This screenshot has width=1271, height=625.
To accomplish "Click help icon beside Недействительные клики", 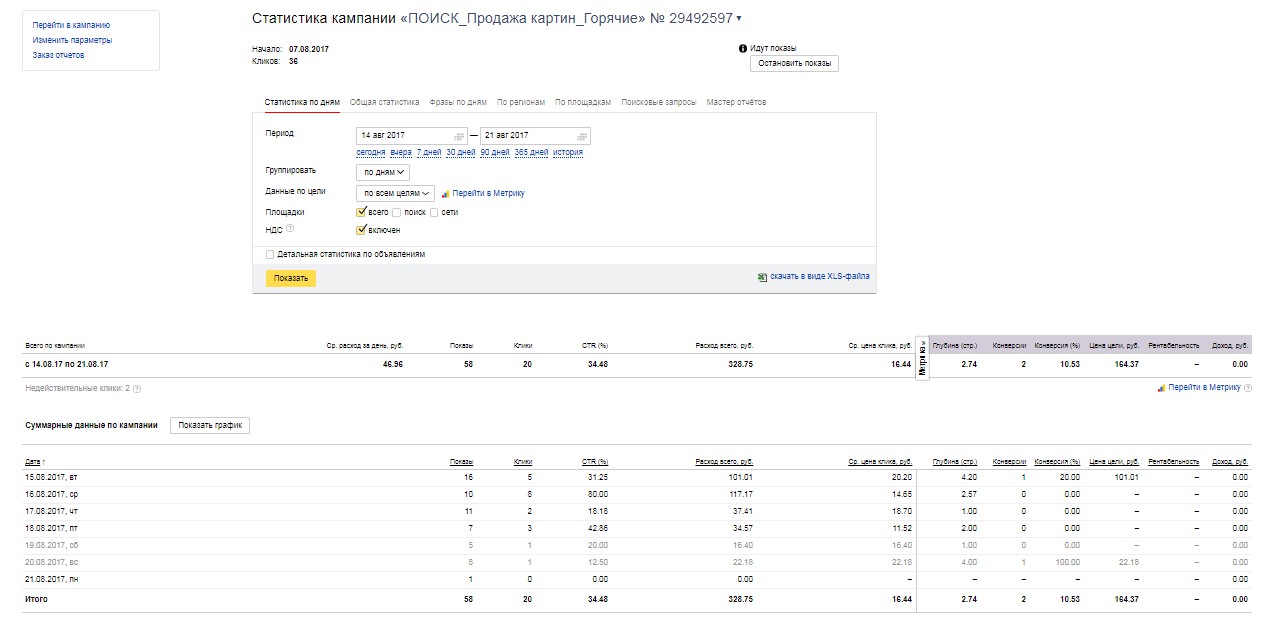I will click(137, 389).
